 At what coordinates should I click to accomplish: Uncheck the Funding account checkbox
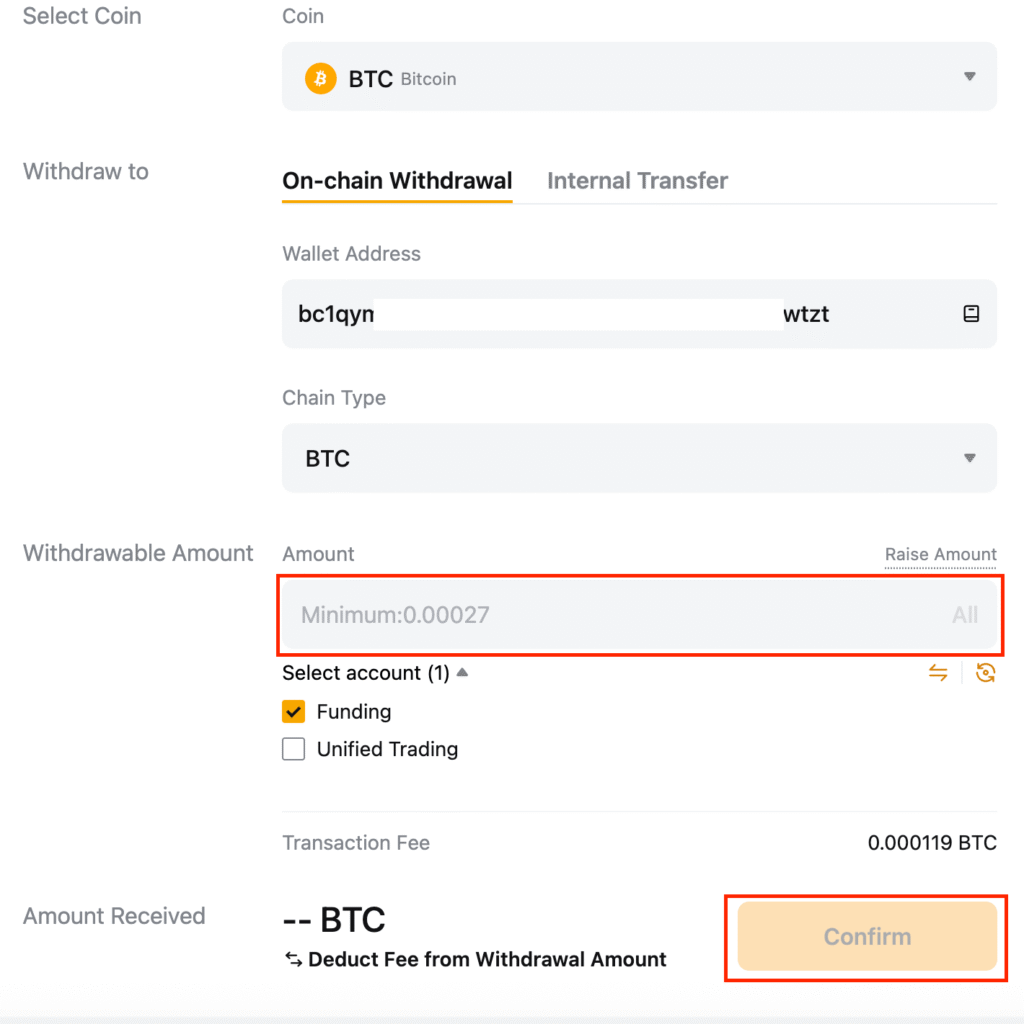(294, 712)
